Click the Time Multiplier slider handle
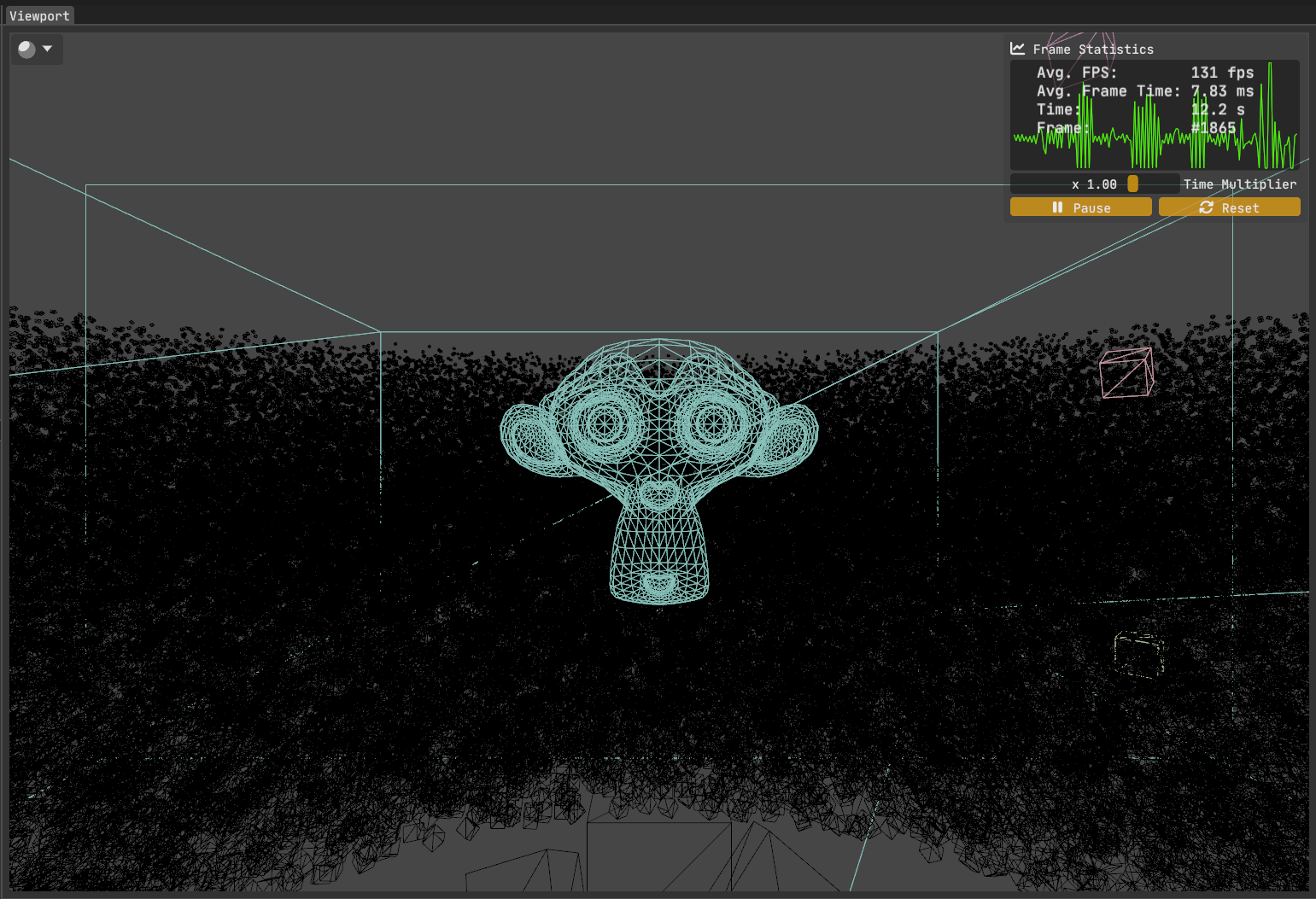Viewport: 1316px width, 899px height. tap(1132, 184)
